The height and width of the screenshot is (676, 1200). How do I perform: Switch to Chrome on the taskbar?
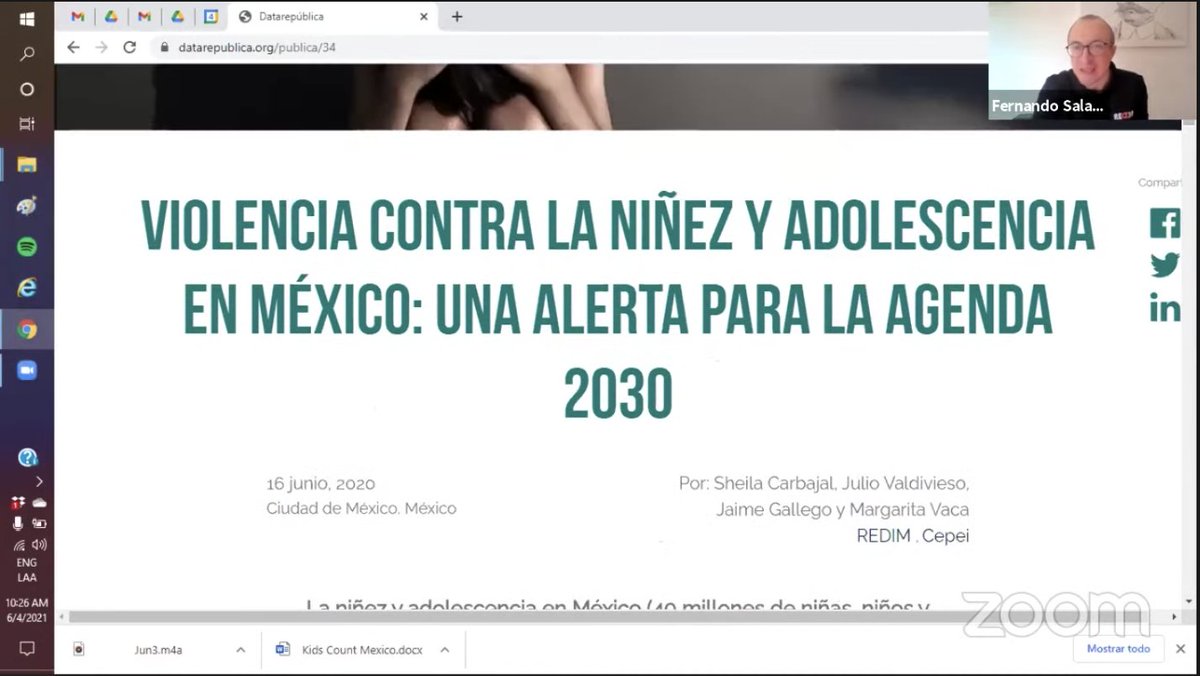[x=27, y=329]
